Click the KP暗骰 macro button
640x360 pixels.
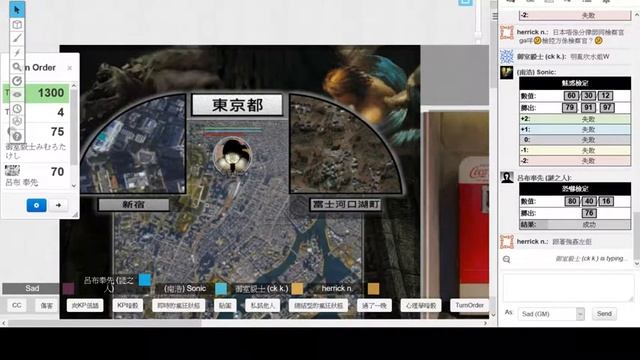click(x=127, y=305)
